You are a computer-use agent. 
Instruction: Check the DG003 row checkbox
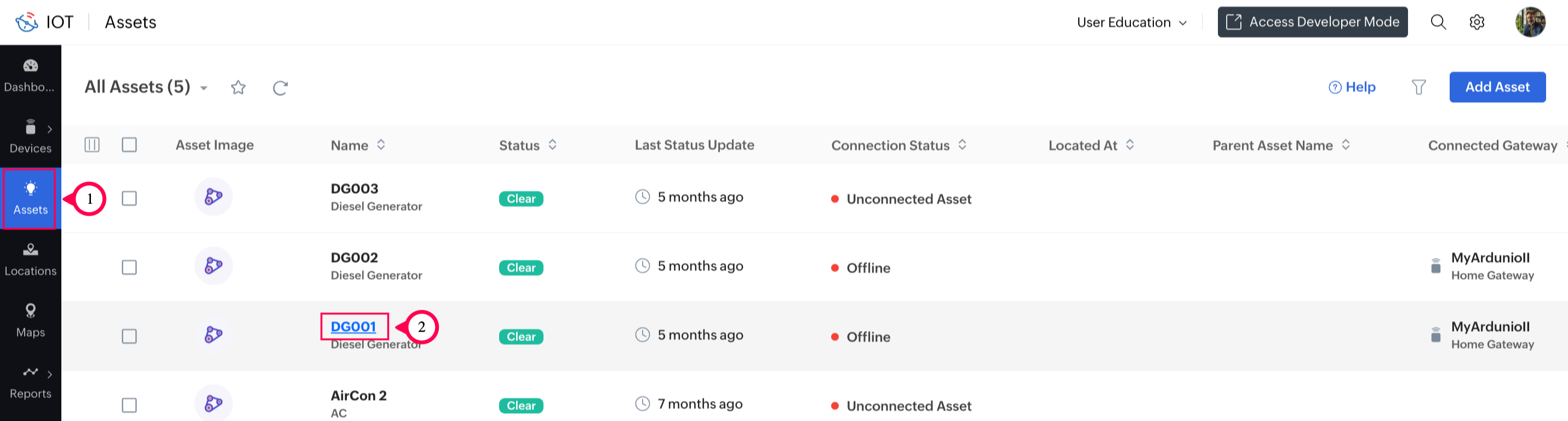[x=129, y=198]
